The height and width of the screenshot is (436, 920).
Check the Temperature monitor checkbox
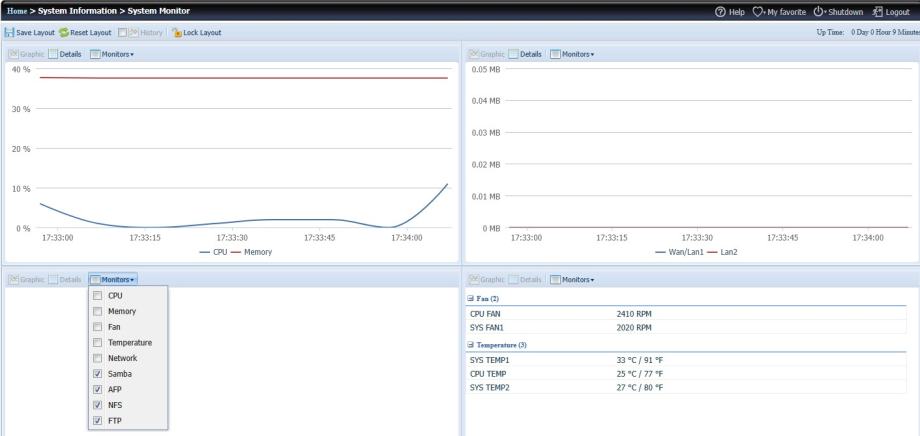pos(97,343)
